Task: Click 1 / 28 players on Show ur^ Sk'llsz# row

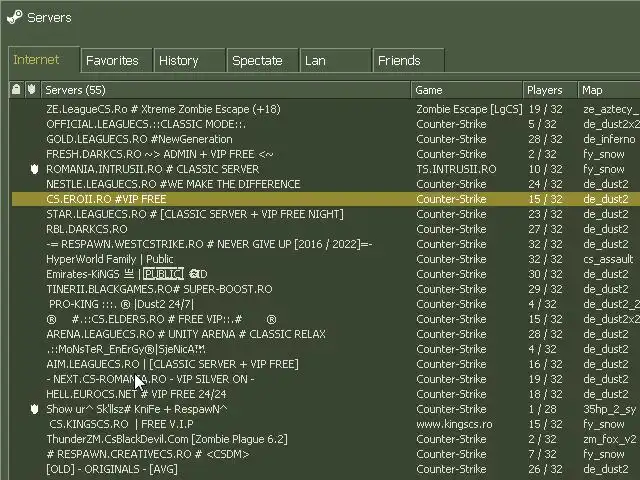Action: [542, 409]
